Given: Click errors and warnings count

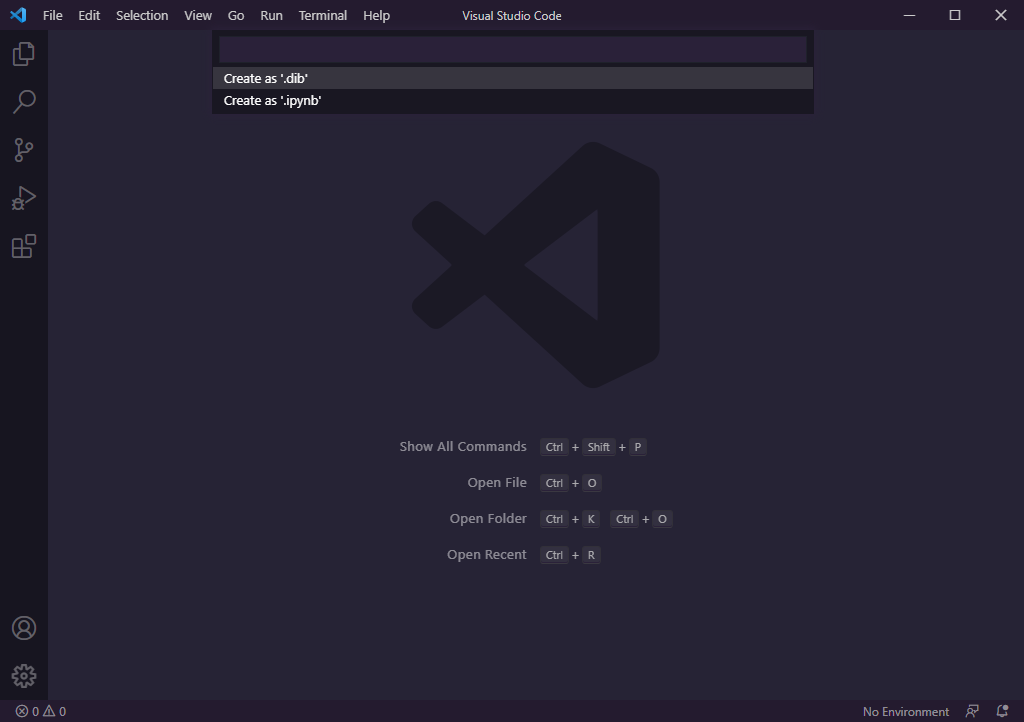Looking at the screenshot, I should coord(41,711).
